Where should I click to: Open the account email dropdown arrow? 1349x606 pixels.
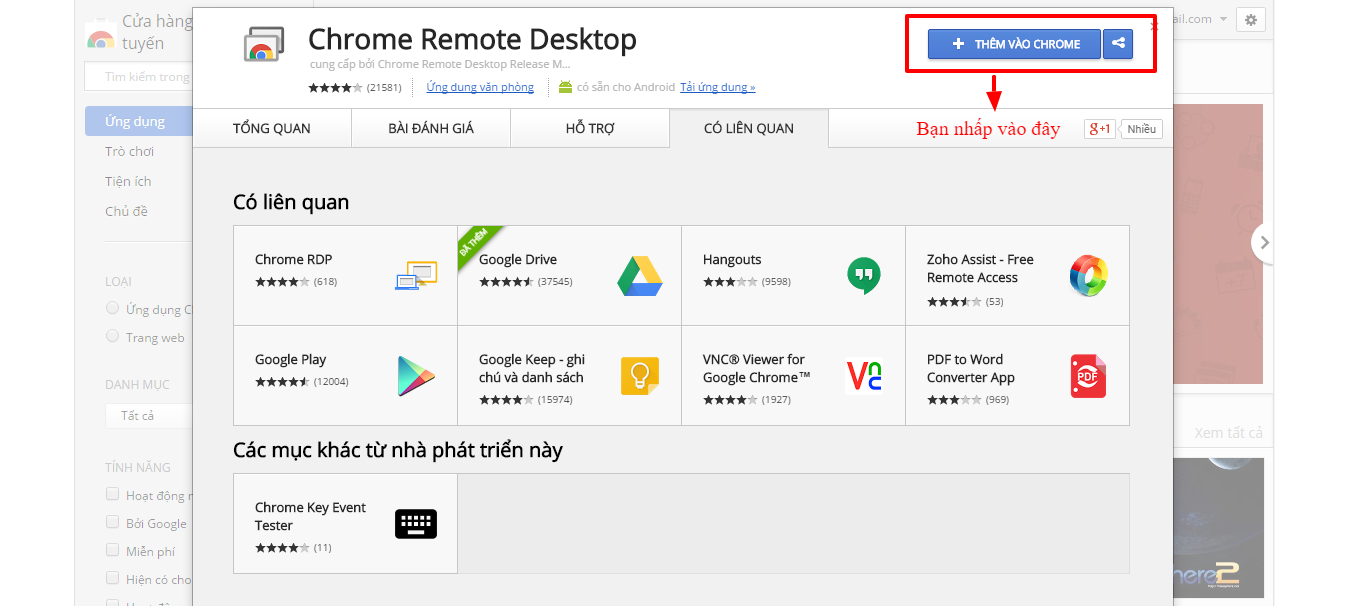tap(1223, 20)
